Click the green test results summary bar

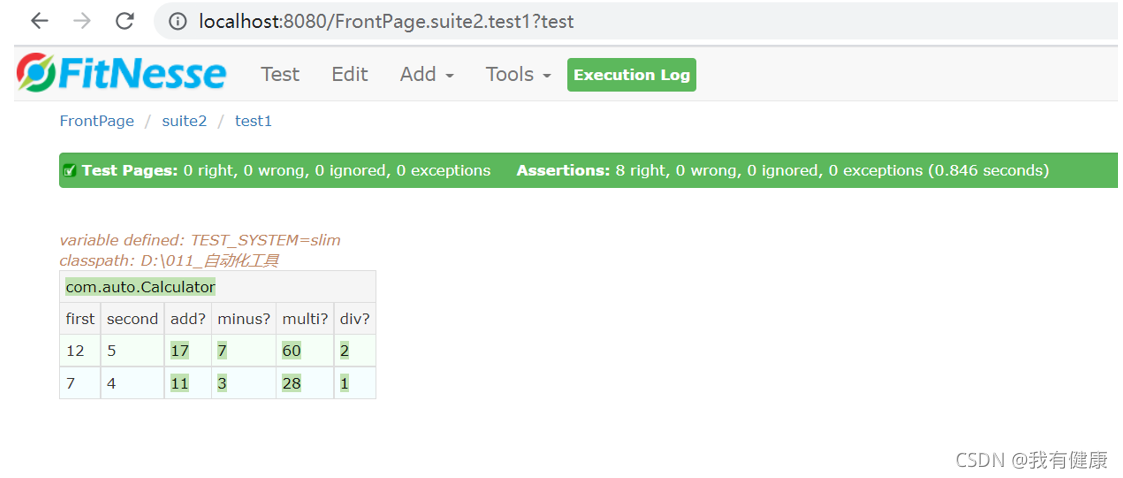[588, 171]
